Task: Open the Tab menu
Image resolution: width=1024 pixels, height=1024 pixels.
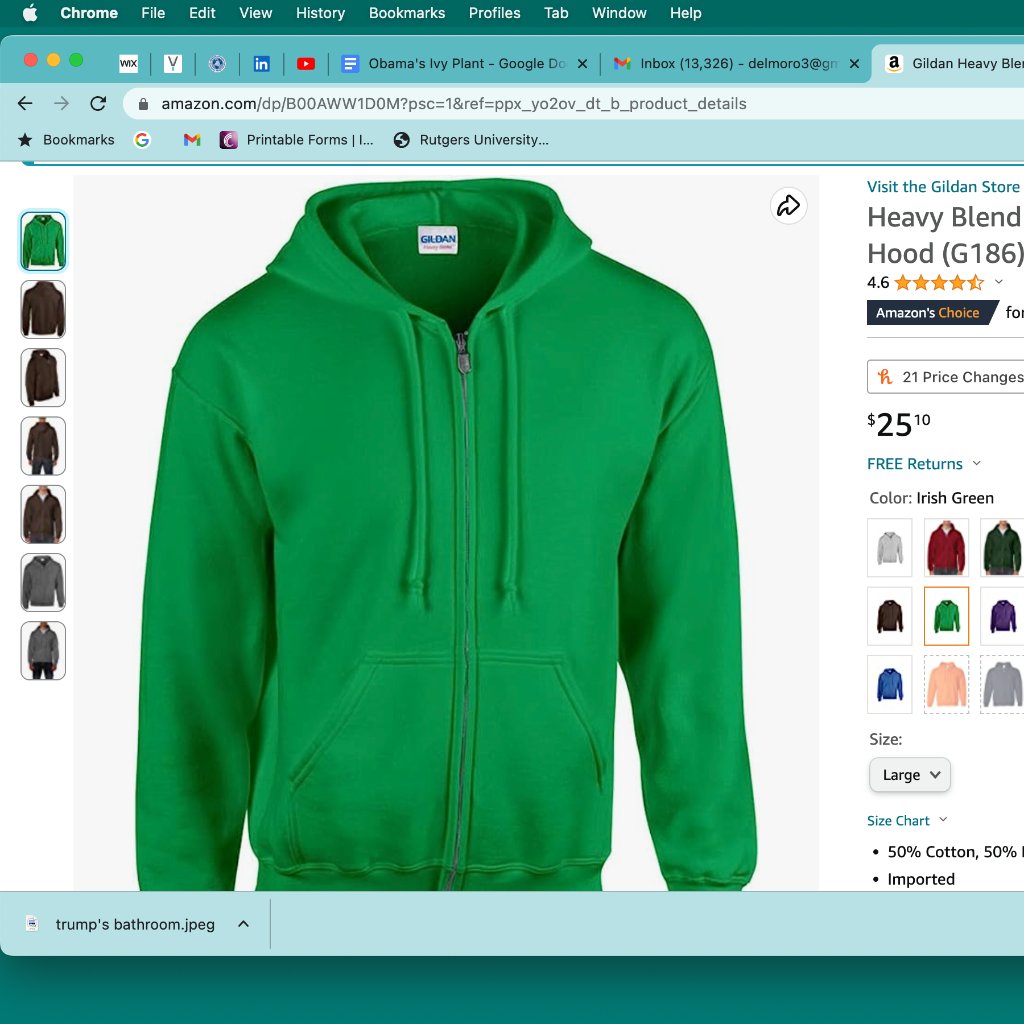Action: point(556,13)
